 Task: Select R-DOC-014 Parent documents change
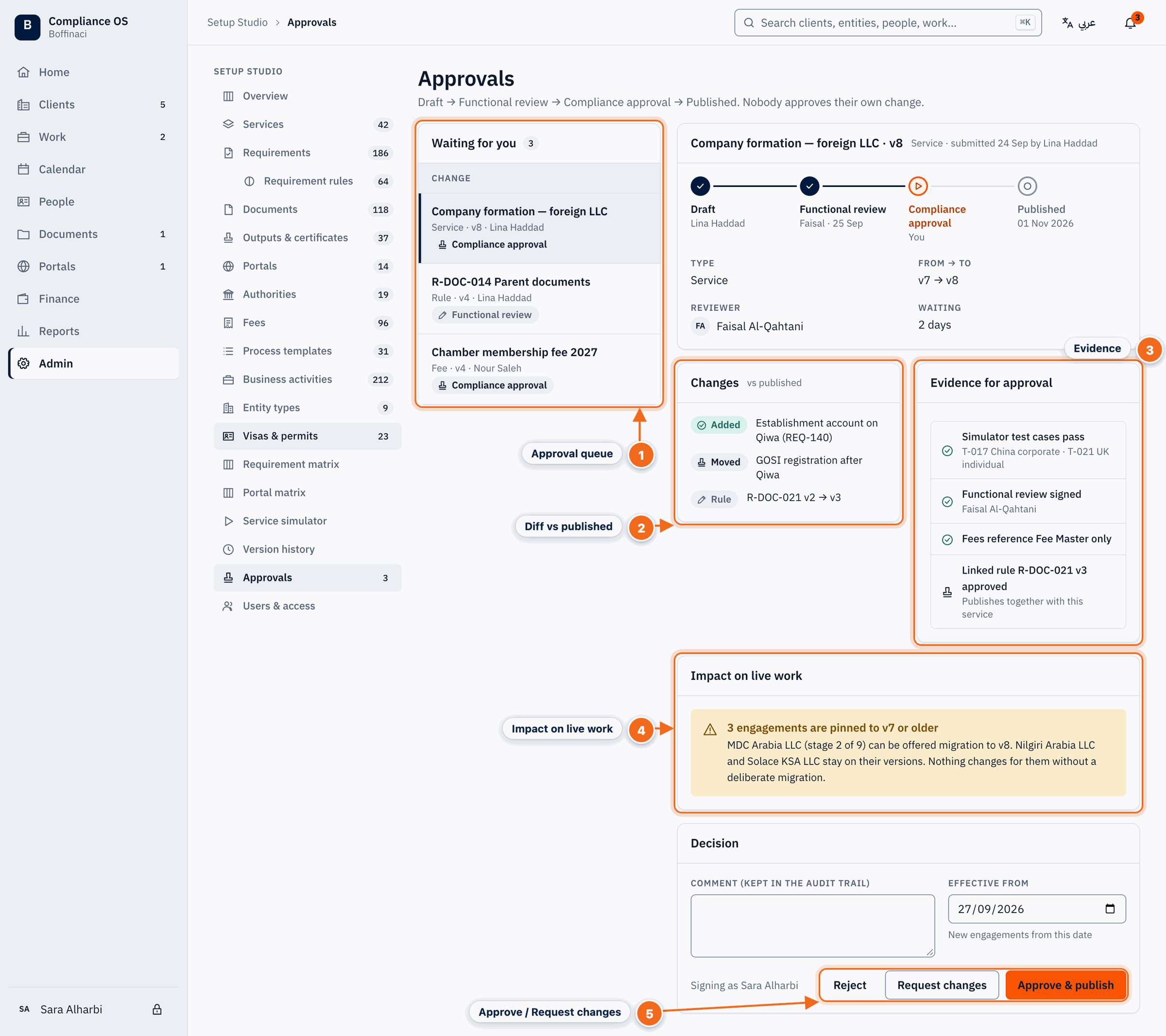[539, 298]
